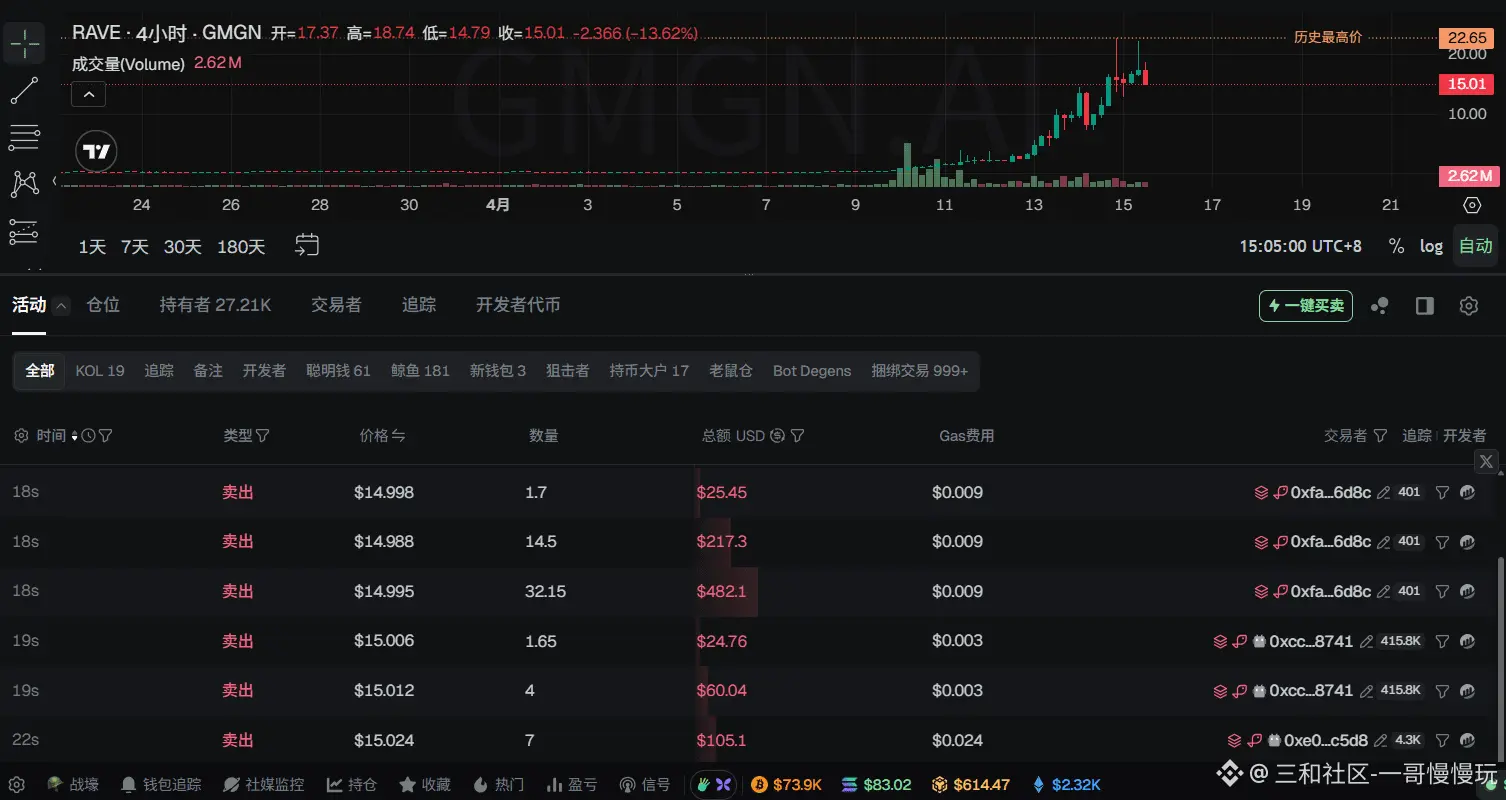This screenshot has height=800, width=1506.
Task: Open the forecast projection tool
Action: click(24, 231)
